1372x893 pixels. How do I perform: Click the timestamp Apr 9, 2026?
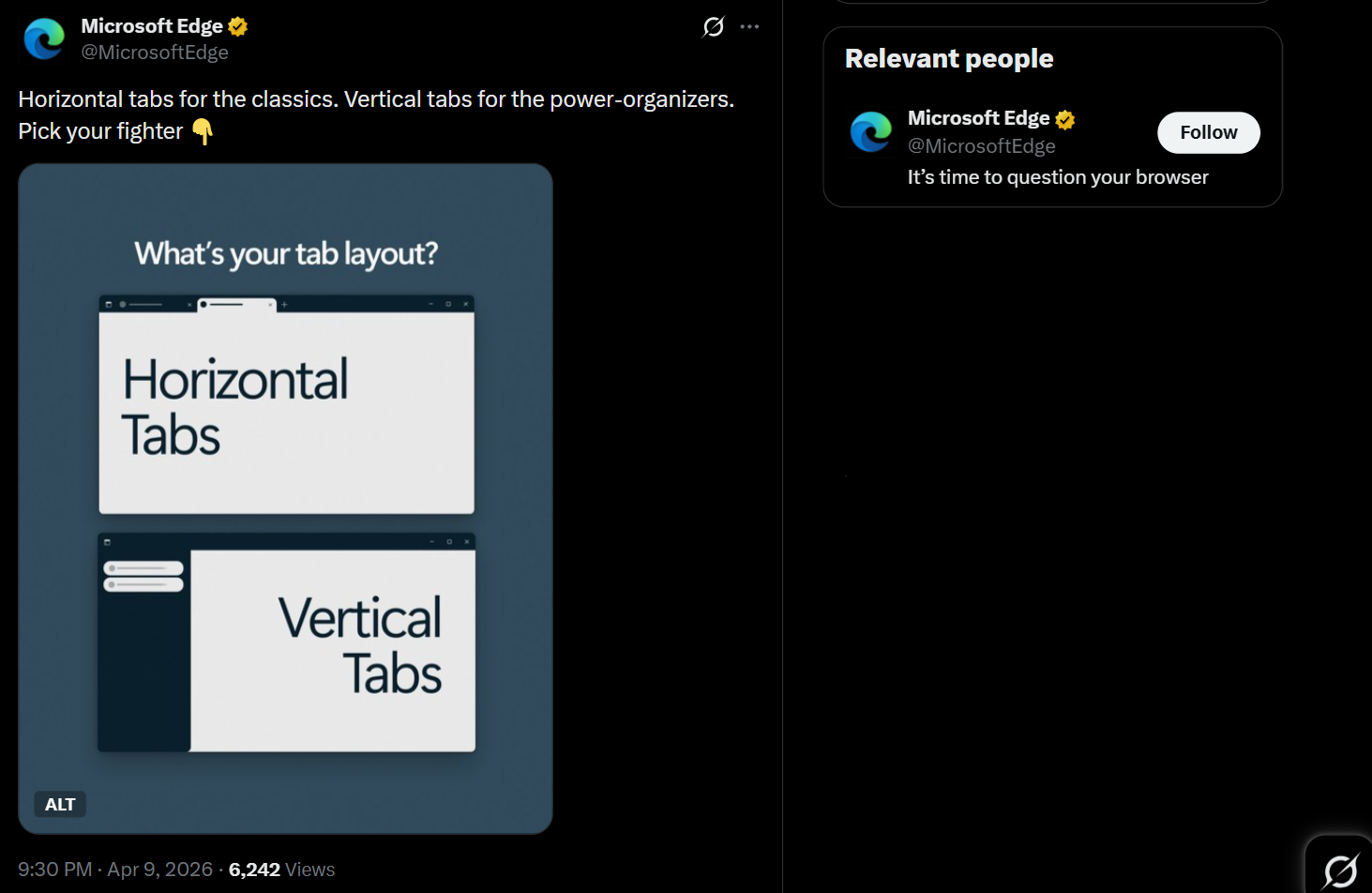click(158, 869)
